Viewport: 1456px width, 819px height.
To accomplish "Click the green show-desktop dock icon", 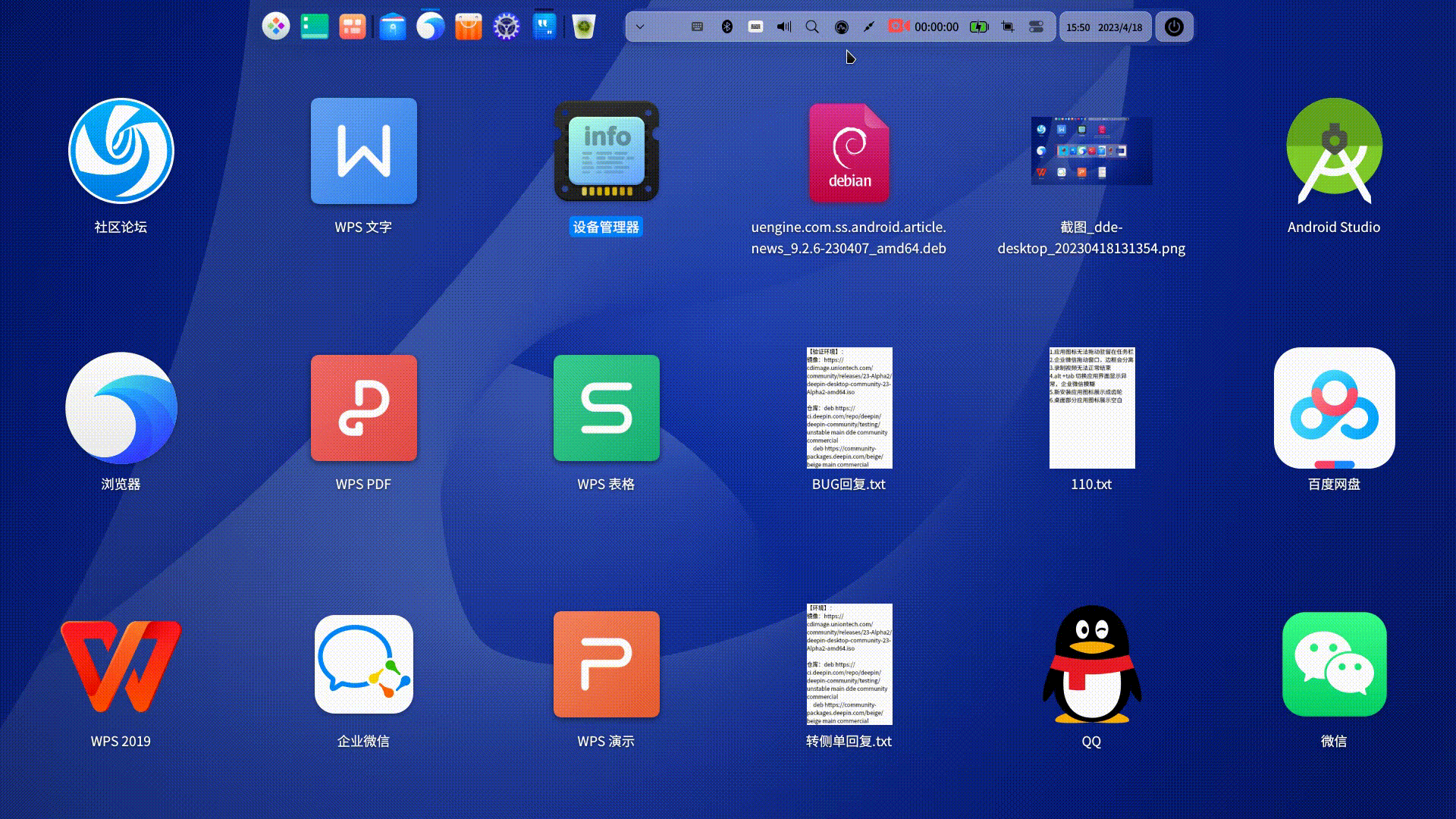I will click(315, 27).
